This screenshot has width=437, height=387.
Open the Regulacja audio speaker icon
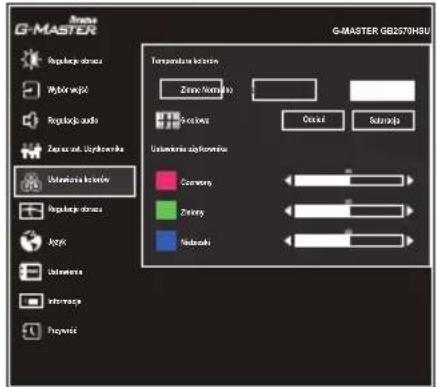click(x=31, y=120)
